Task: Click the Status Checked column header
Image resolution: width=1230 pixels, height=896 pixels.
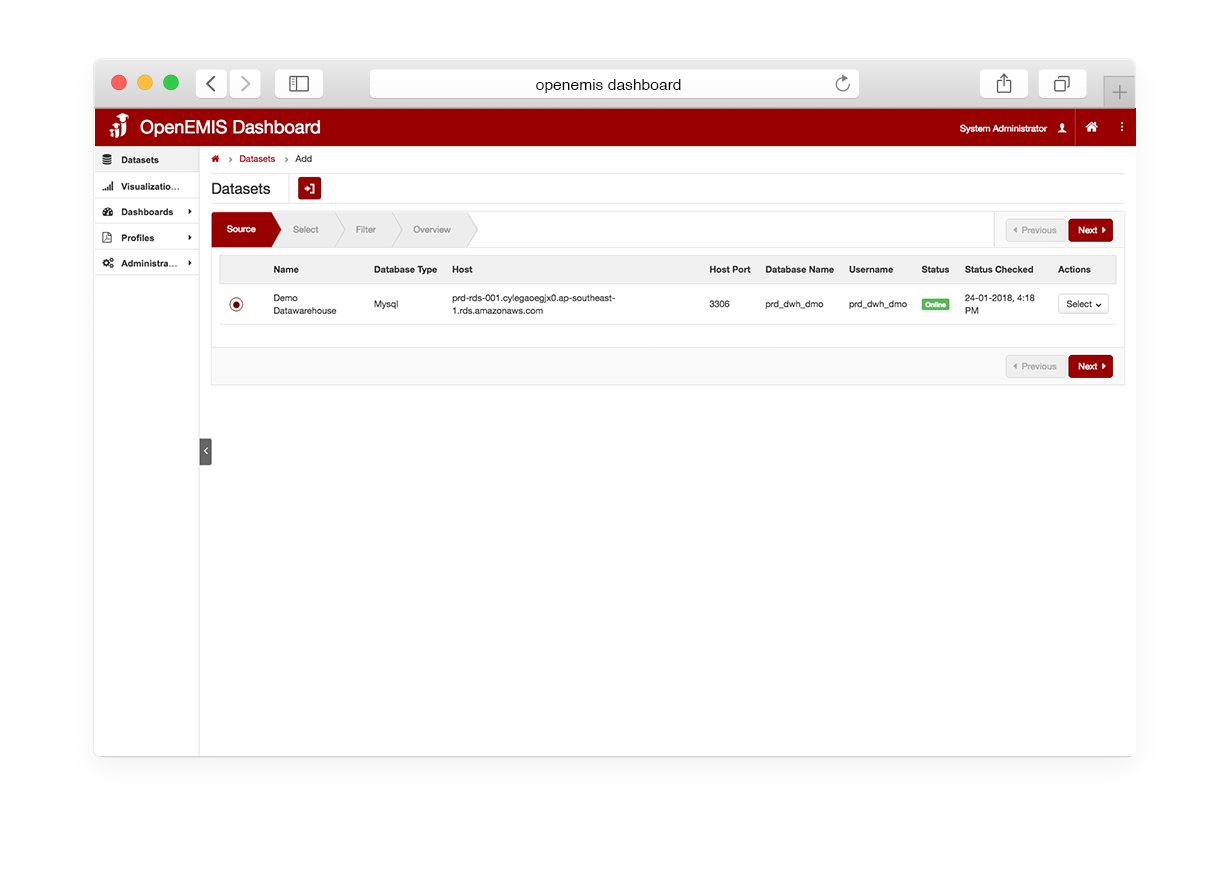Action: [999, 269]
